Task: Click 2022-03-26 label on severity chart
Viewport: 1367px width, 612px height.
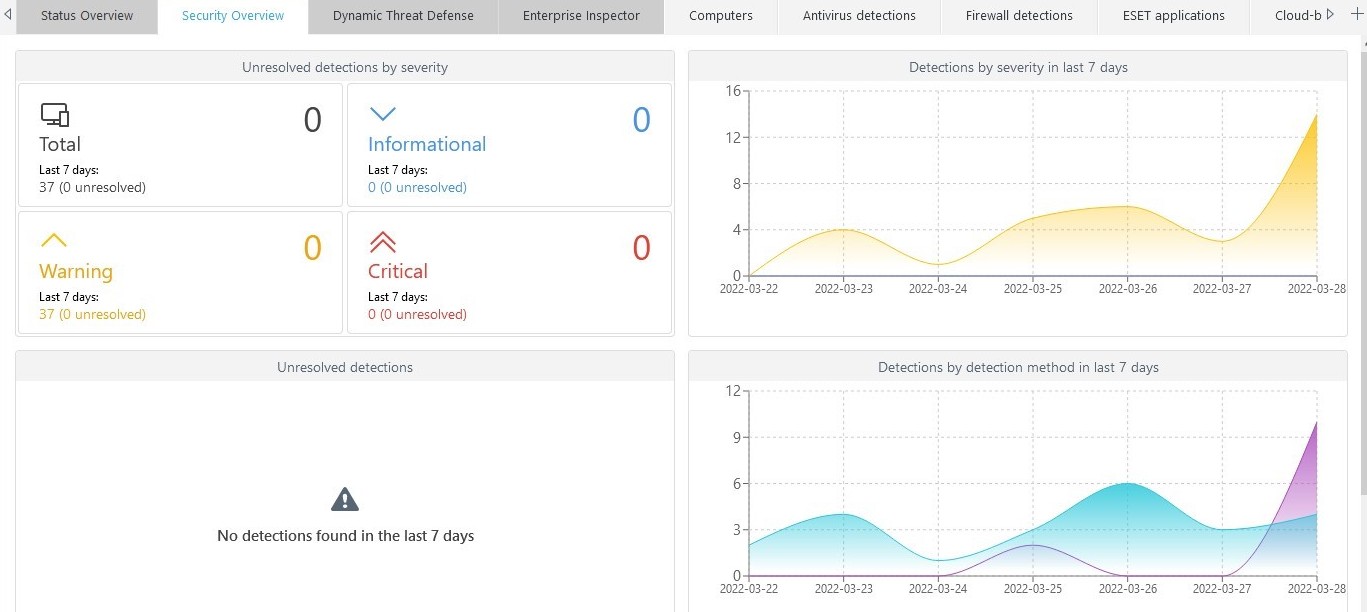Action: (1128, 289)
